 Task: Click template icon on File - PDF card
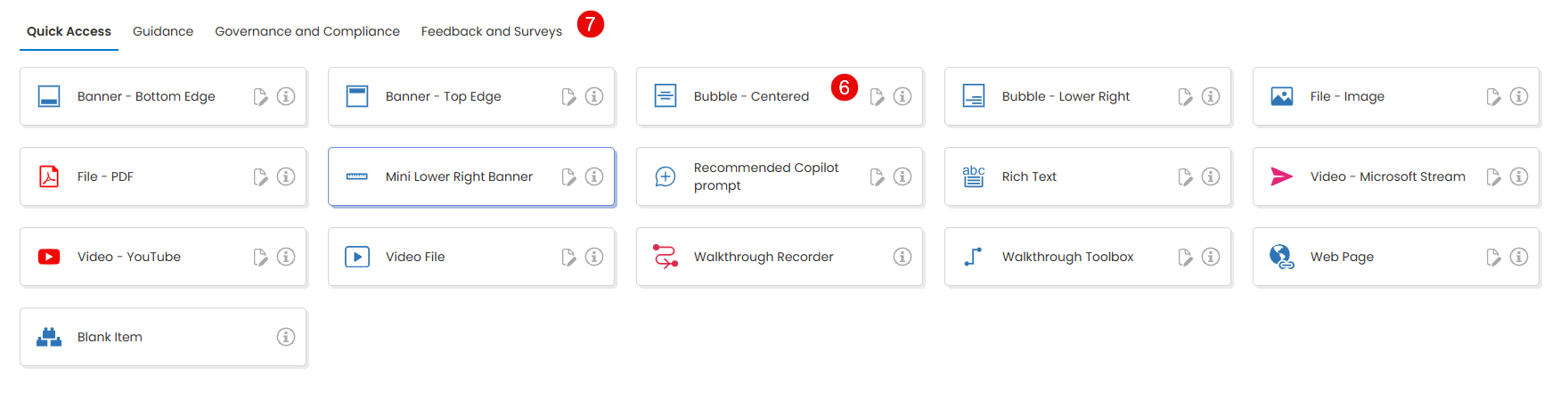[x=260, y=176]
